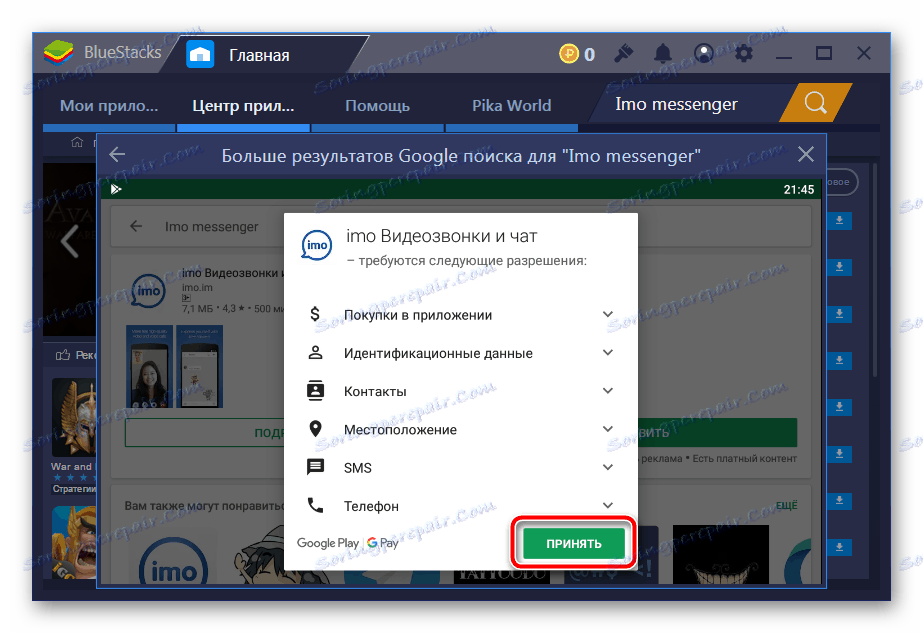Click the contacts book icon

(x=316, y=391)
